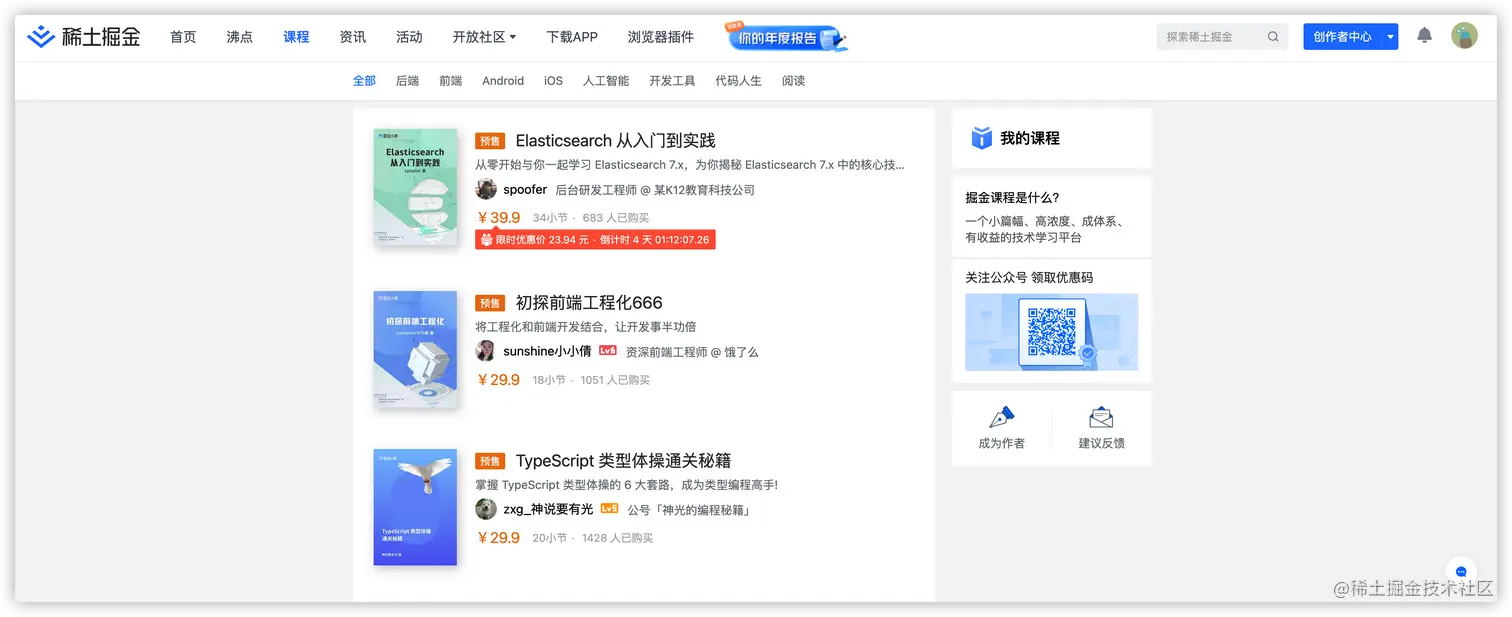1512x617 pixels.
Task: Switch to the iOS category tab
Action: (x=554, y=81)
